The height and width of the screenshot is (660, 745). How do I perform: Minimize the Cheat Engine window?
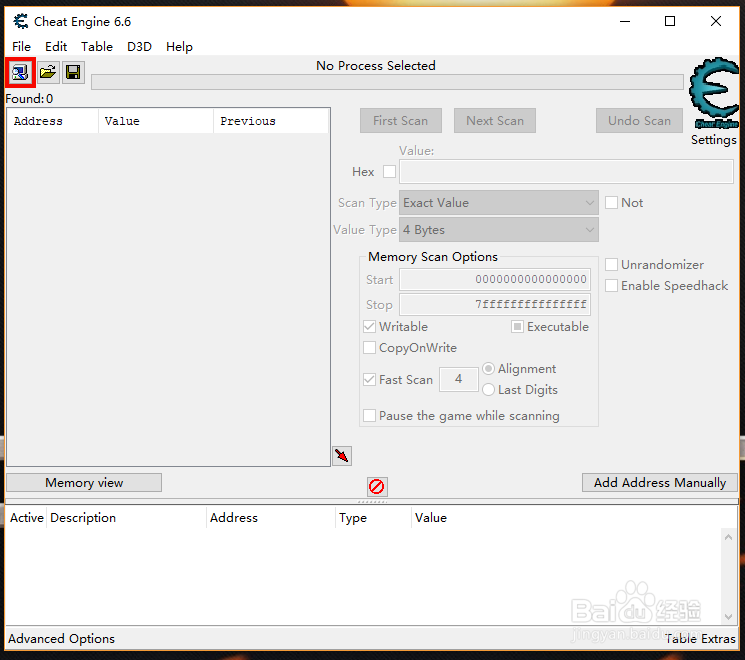point(625,21)
